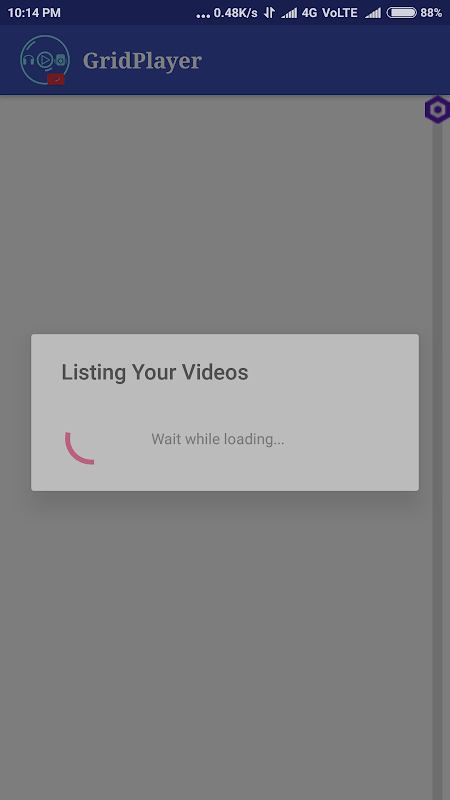Click the second signal strength bars icon
Image resolution: width=450 pixels, height=800 pixels.
(373, 13)
